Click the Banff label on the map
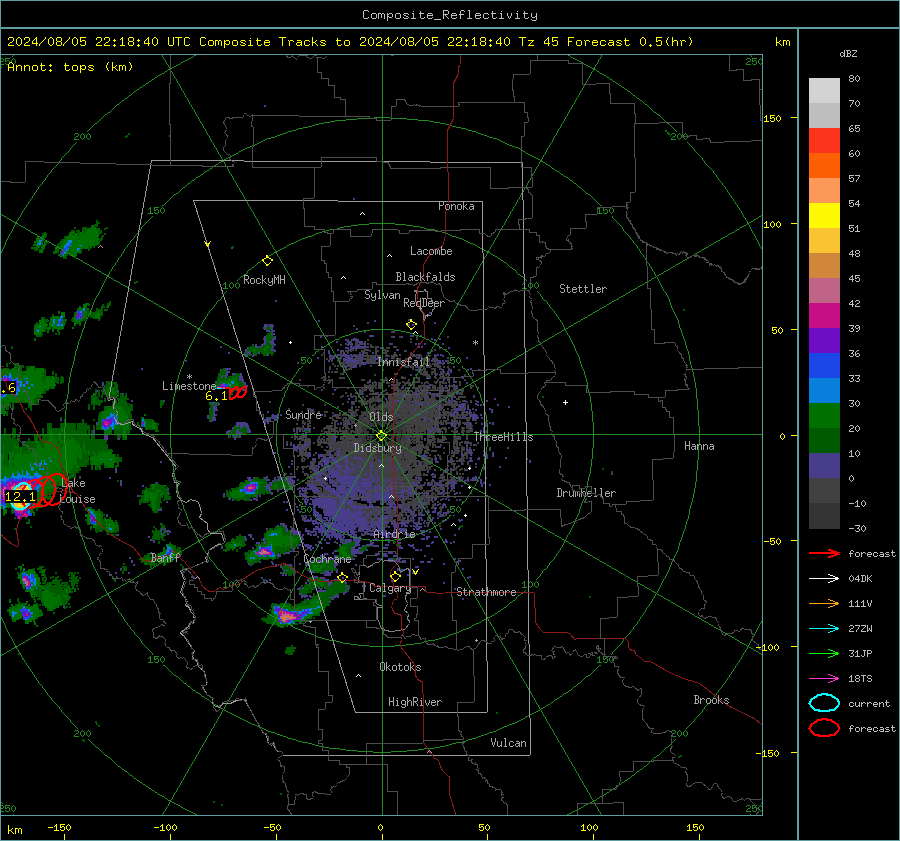The width and height of the screenshot is (900, 841). 165,558
